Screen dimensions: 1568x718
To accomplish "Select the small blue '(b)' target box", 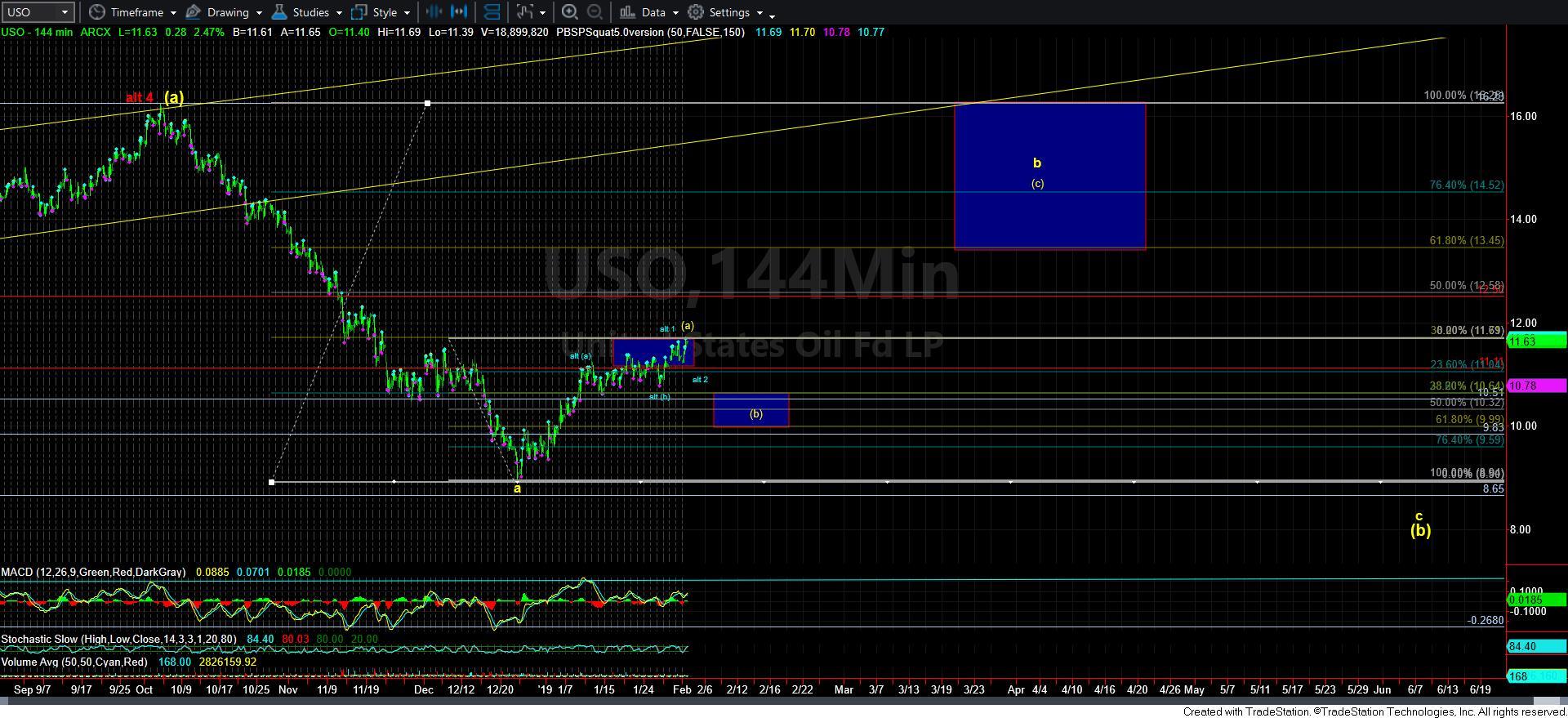I will (x=751, y=410).
